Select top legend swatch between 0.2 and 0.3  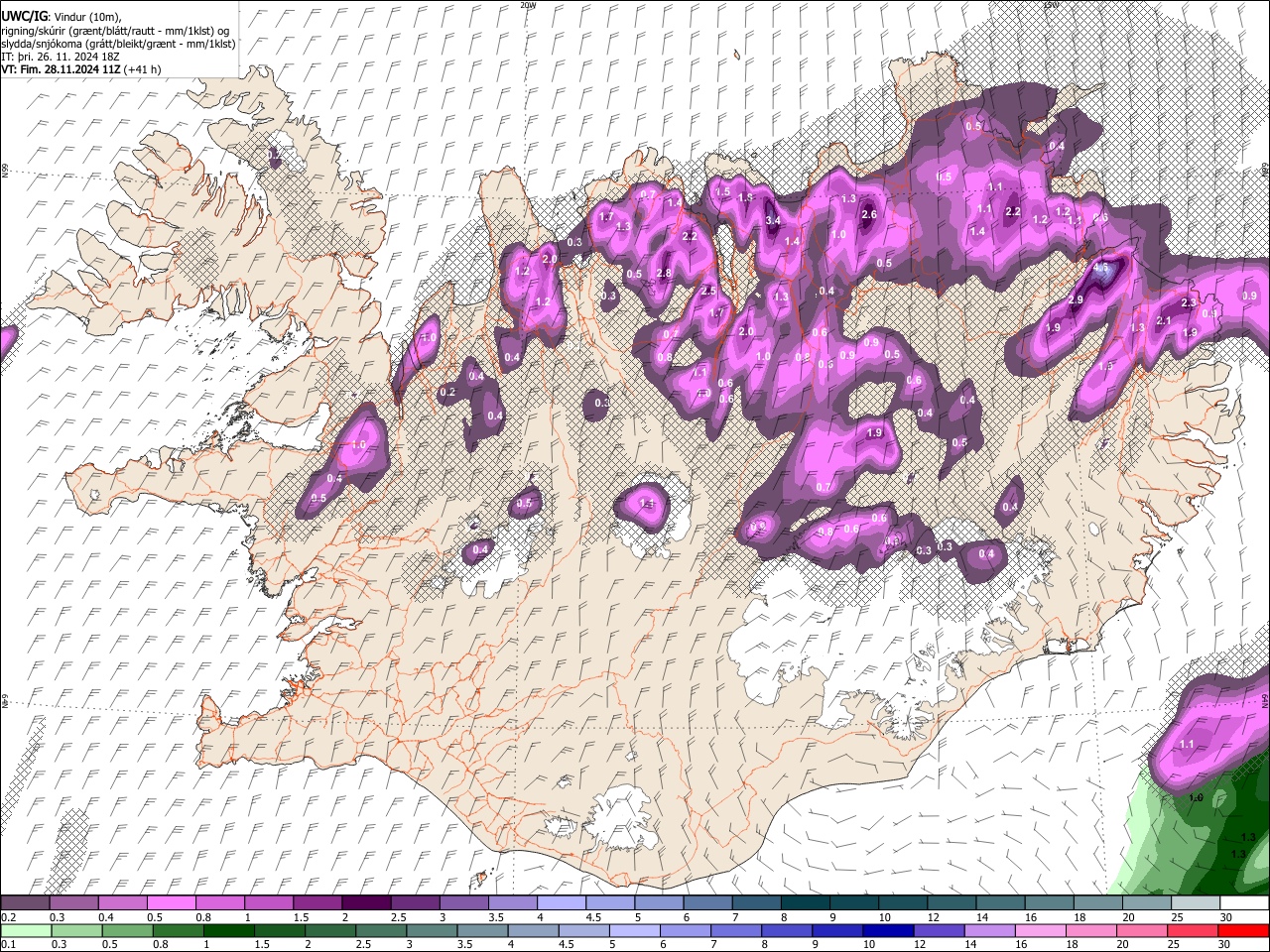tap(25, 903)
